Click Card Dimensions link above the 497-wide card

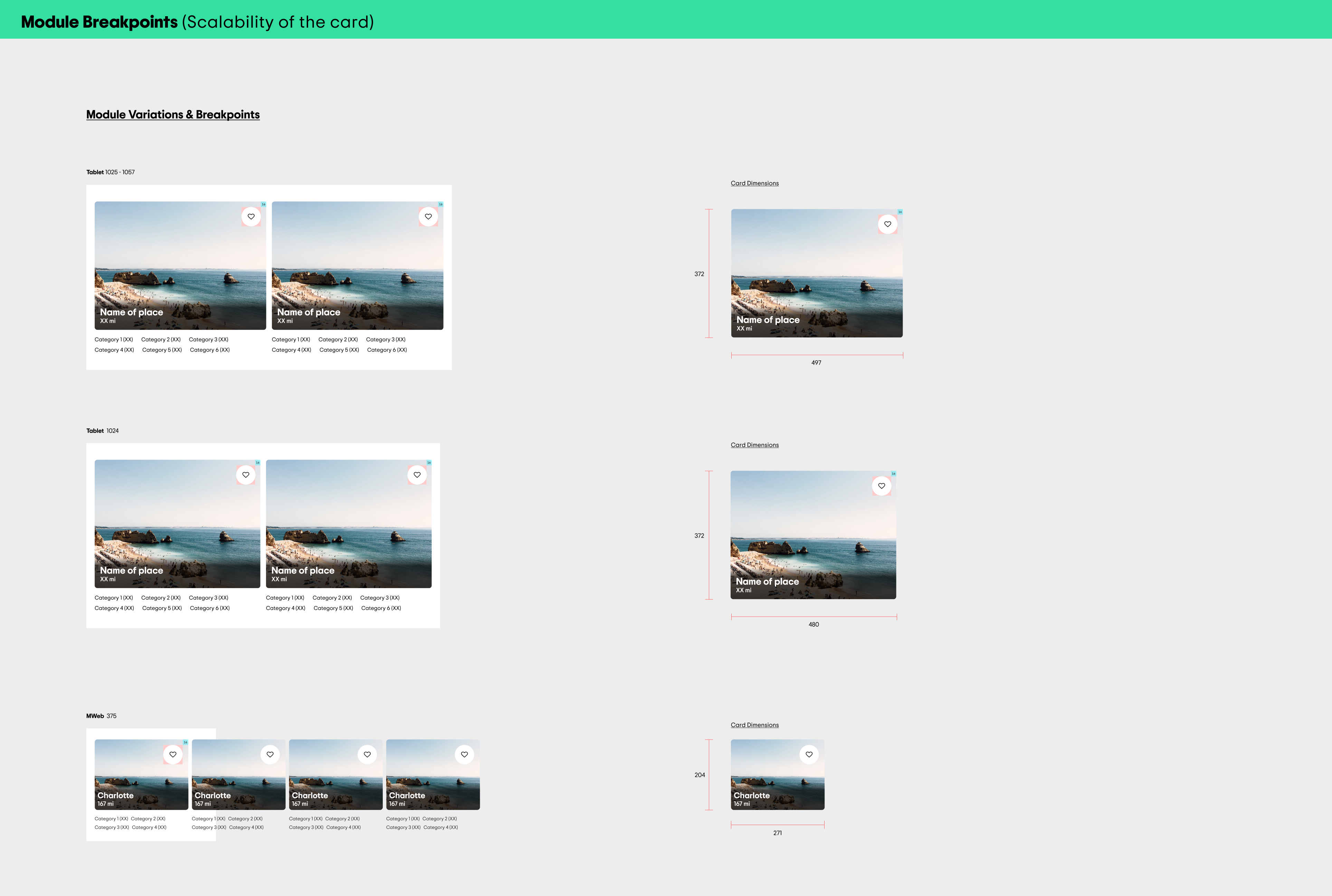(755, 183)
